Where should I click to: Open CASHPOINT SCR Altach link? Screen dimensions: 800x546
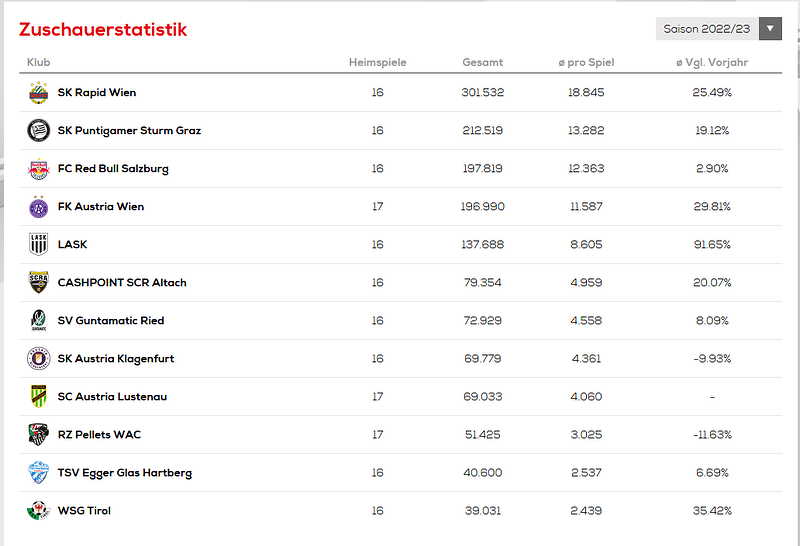click(122, 283)
